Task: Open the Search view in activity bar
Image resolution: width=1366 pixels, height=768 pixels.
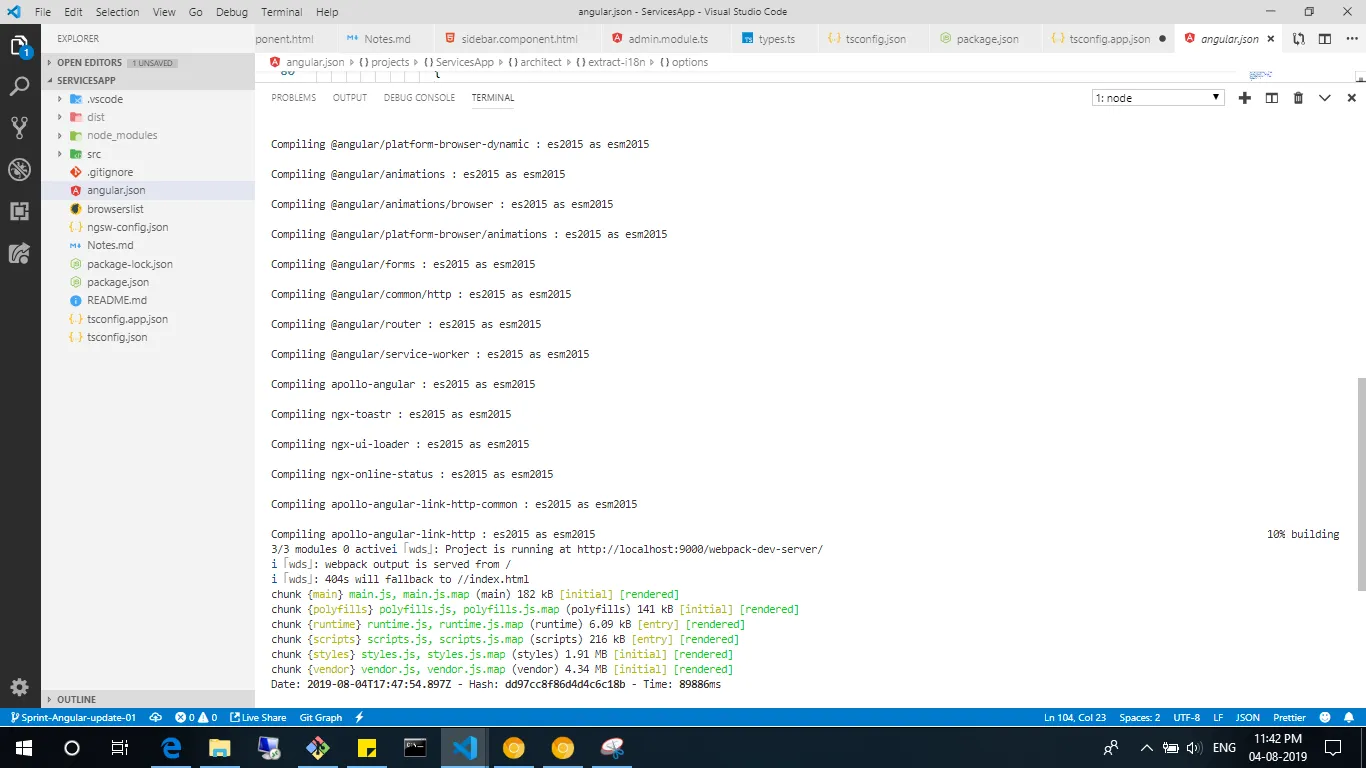Action: pos(20,87)
